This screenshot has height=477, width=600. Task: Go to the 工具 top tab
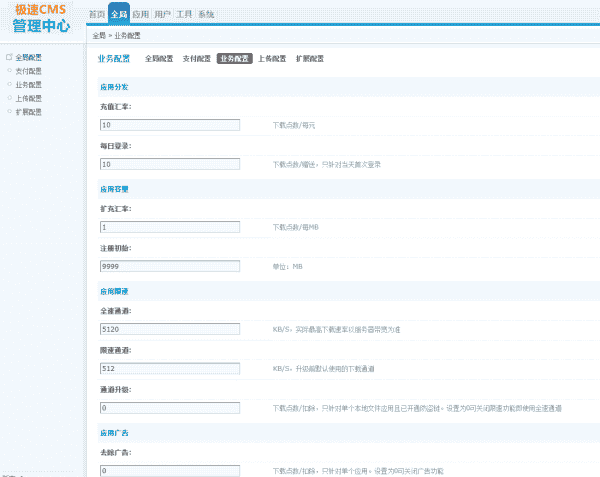(x=185, y=15)
